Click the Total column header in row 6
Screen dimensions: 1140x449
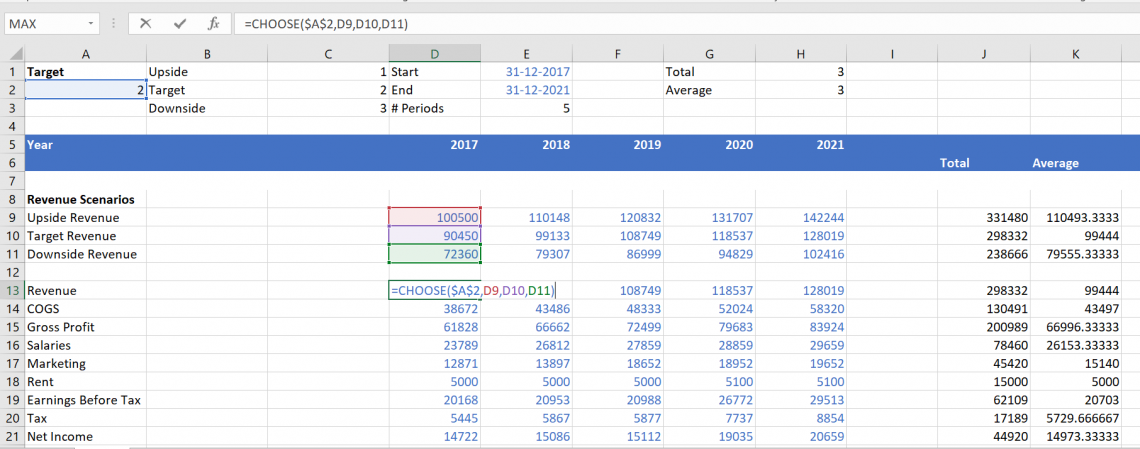[954, 162]
